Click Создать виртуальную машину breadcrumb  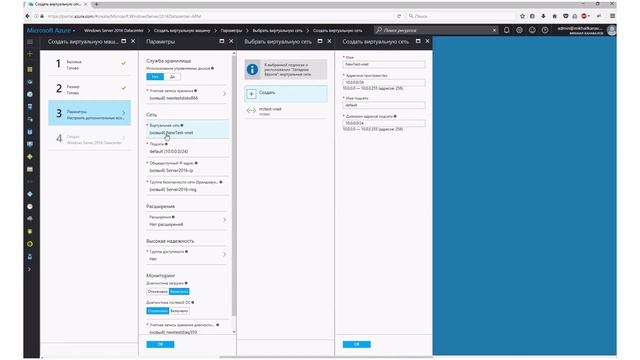click(182, 31)
